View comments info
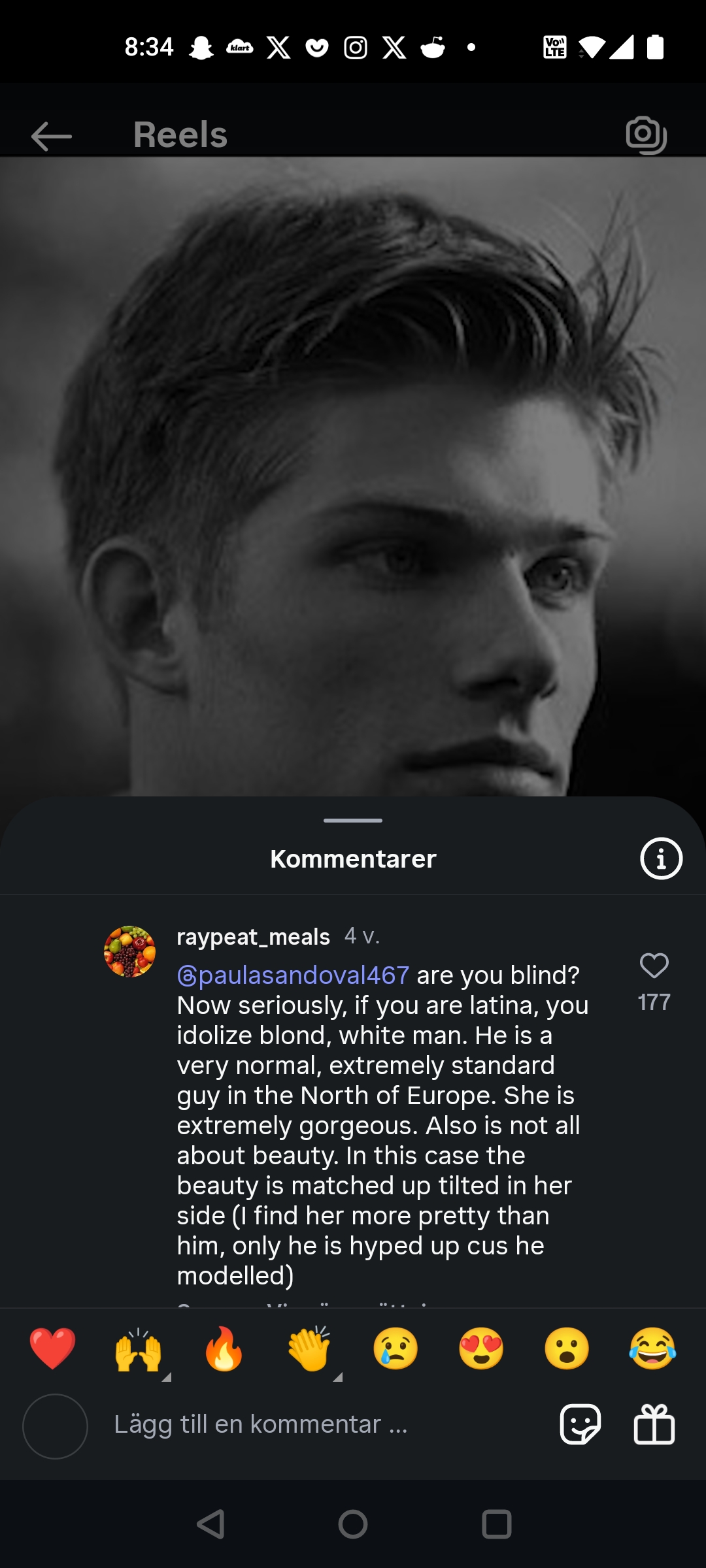The height and width of the screenshot is (1568, 706). (660, 858)
